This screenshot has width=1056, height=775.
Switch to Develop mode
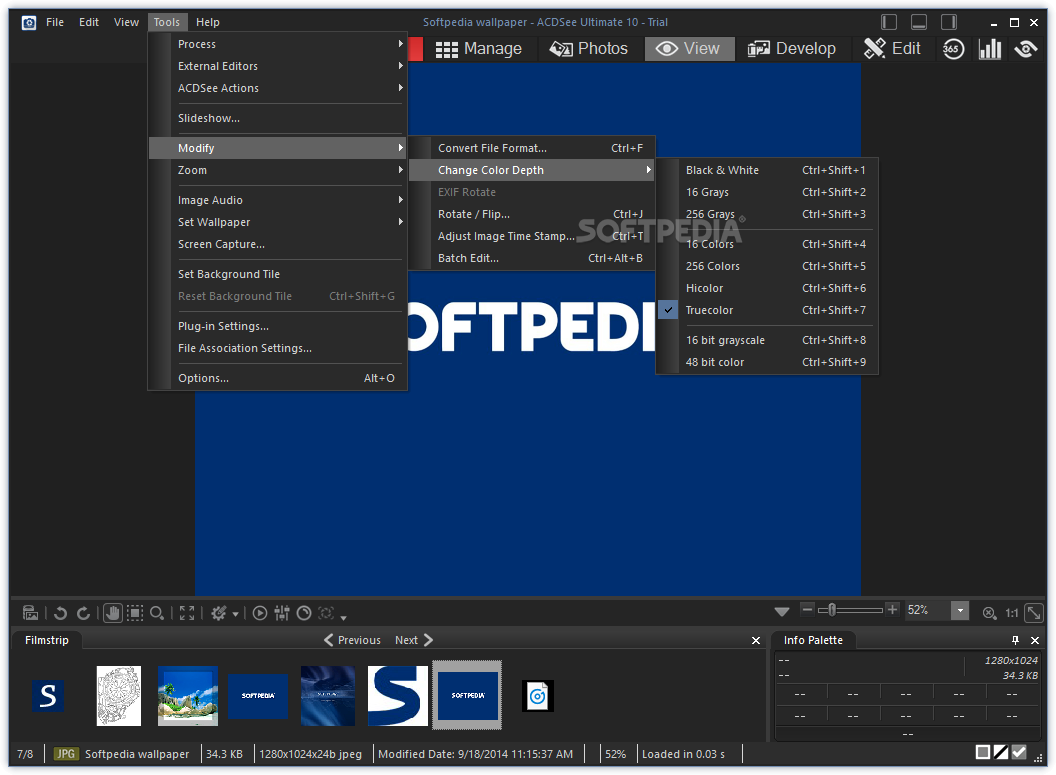click(792, 48)
